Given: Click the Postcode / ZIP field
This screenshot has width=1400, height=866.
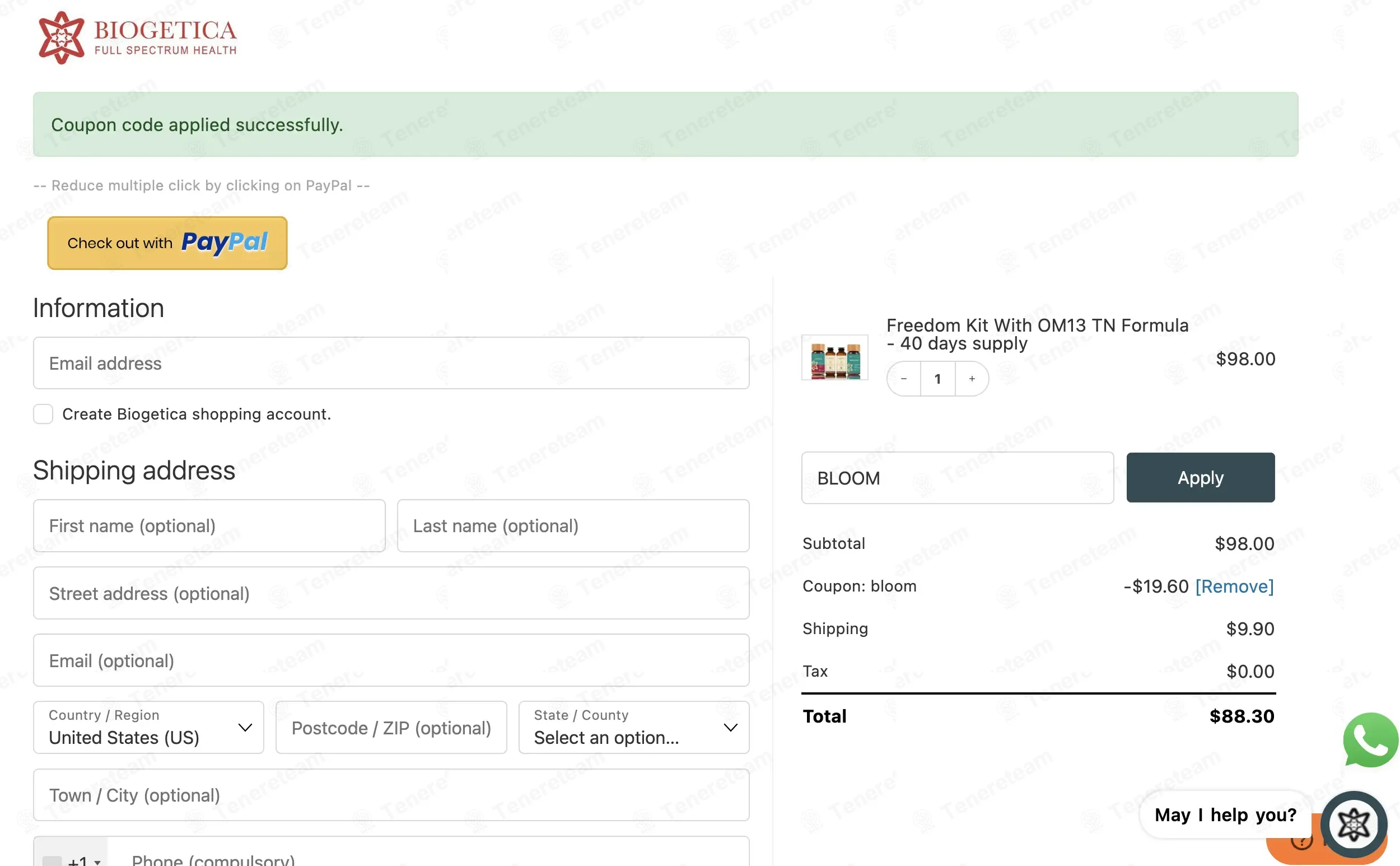Looking at the screenshot, I should coord(391,728).
